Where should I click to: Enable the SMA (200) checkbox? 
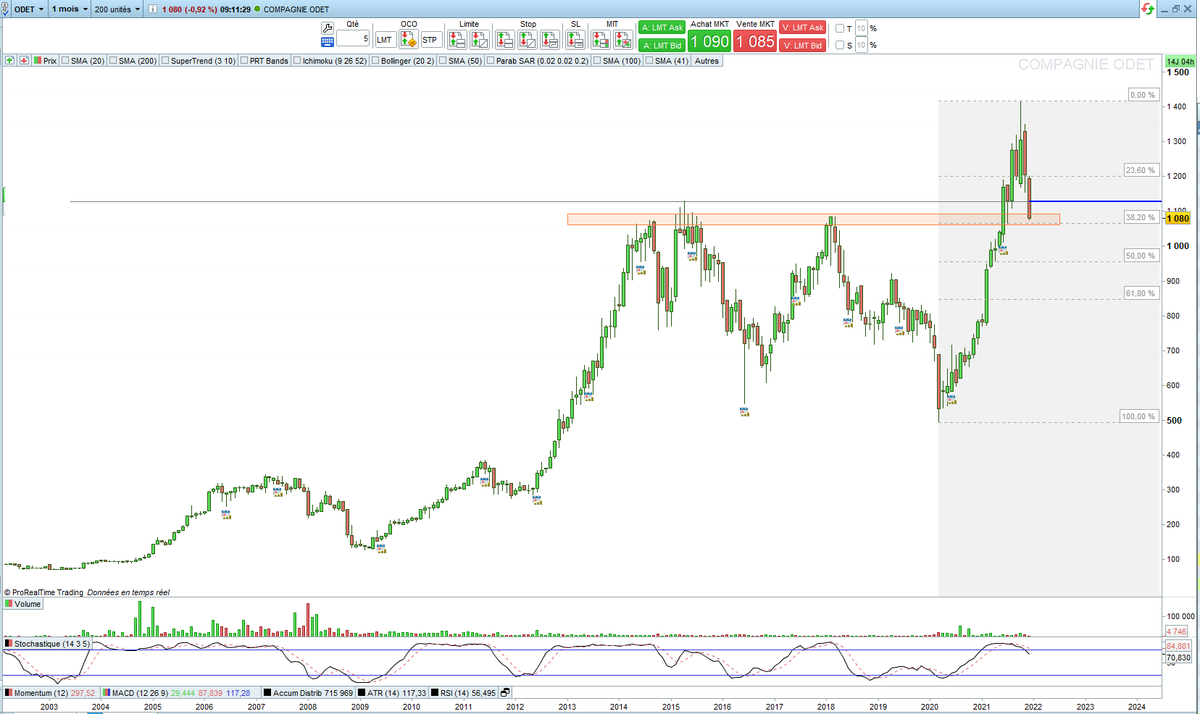[113, 60]
